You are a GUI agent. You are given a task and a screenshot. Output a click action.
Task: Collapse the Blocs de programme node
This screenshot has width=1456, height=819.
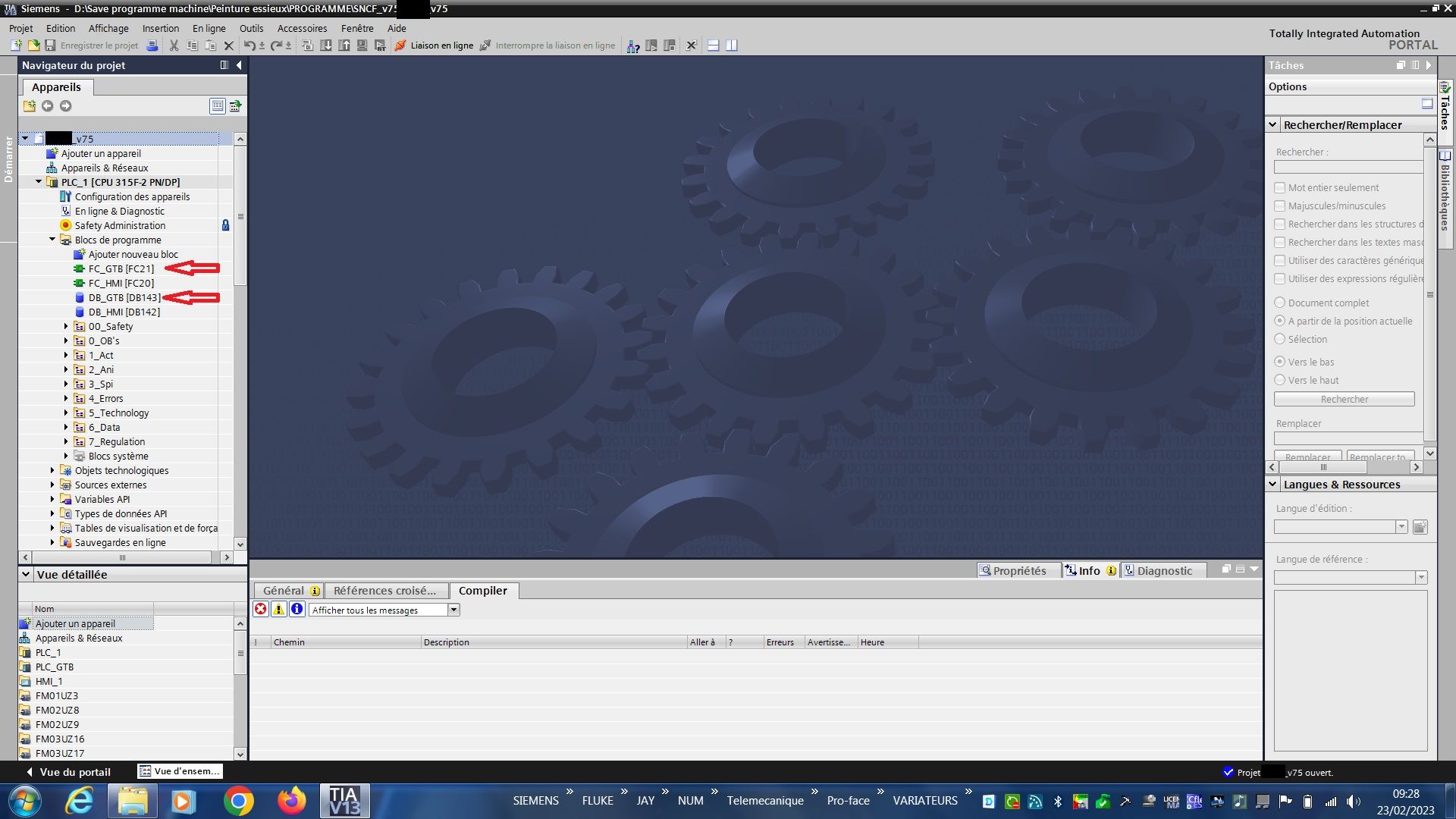[52, 240]
